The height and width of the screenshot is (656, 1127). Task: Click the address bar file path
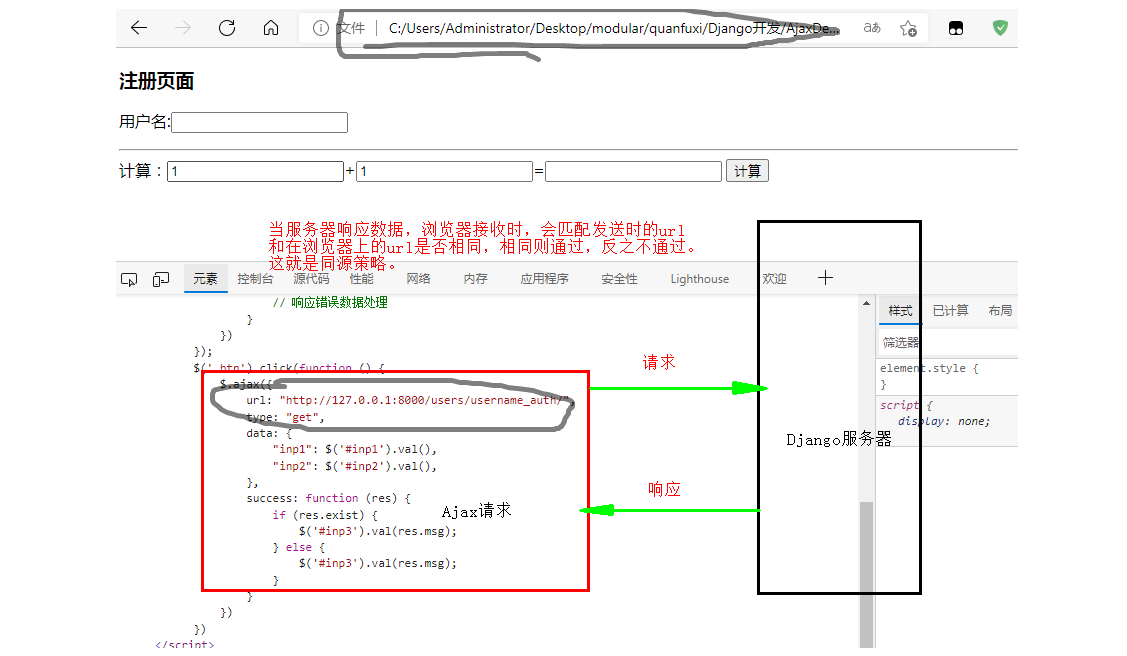point(613,28)
